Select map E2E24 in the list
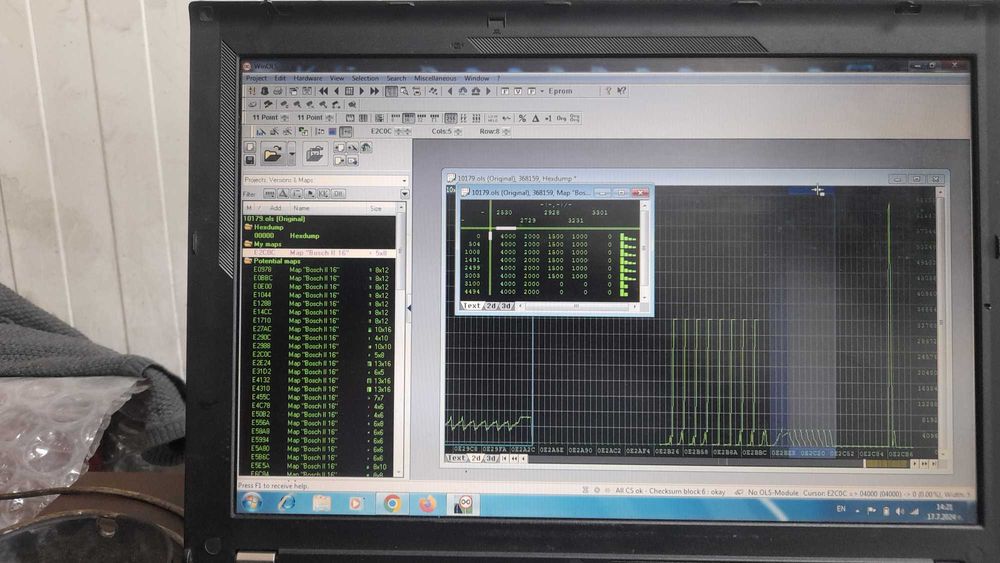Image resolution: width=1000 pixels, height=563 pixels. 321,363
